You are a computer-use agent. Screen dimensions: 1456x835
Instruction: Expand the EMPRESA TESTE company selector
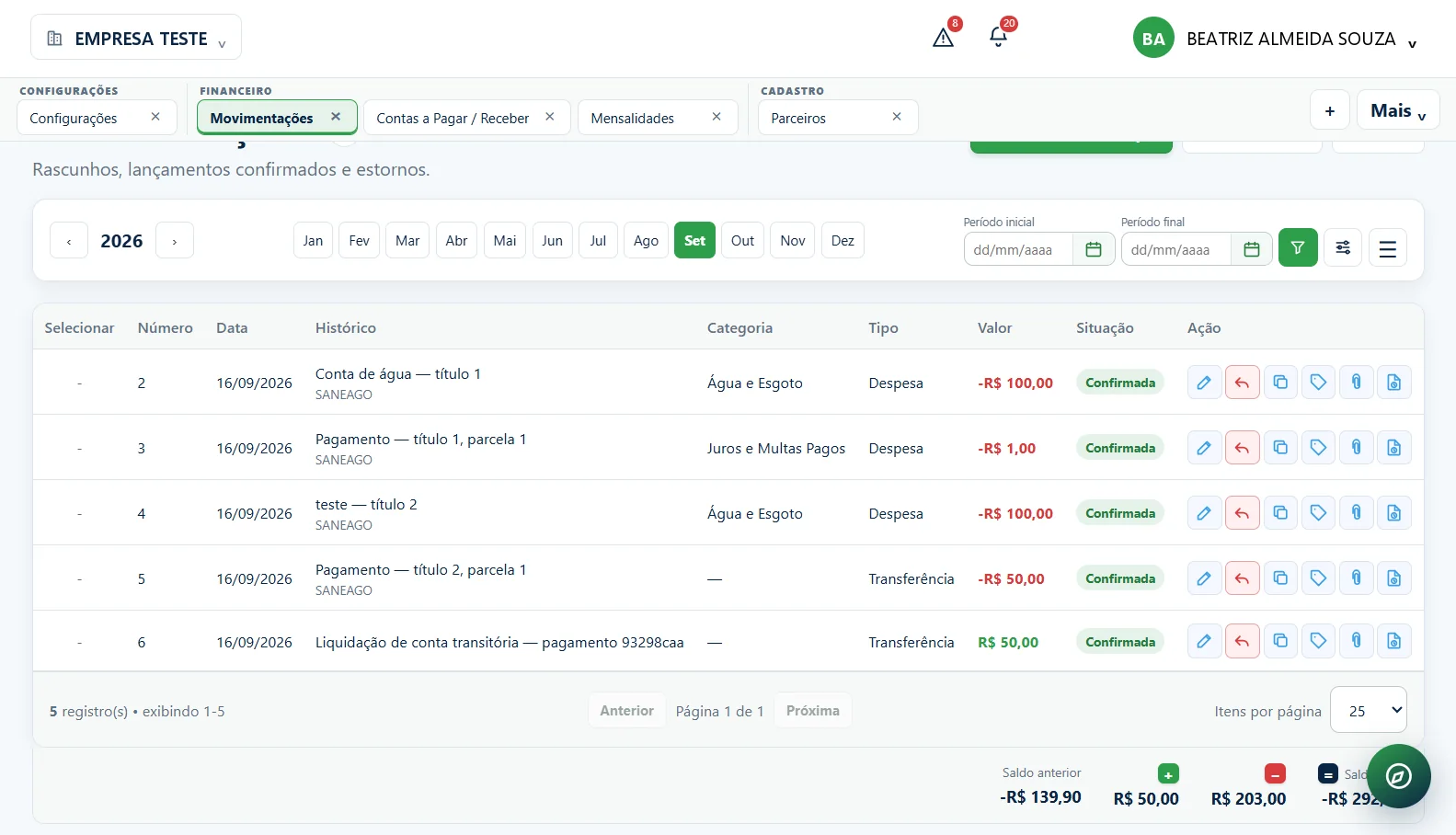pos(136,38)
